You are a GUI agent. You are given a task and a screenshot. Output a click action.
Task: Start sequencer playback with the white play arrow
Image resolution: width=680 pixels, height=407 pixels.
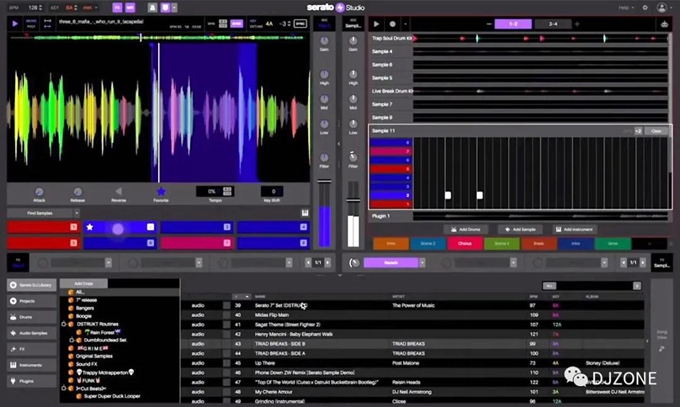pos(376,24)
